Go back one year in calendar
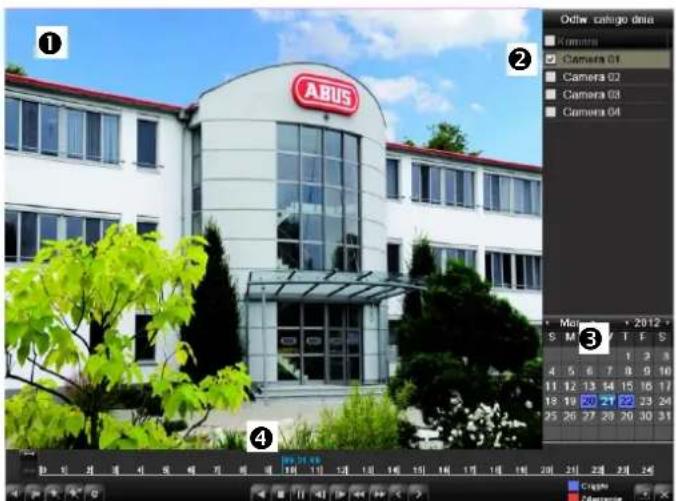 628,324
